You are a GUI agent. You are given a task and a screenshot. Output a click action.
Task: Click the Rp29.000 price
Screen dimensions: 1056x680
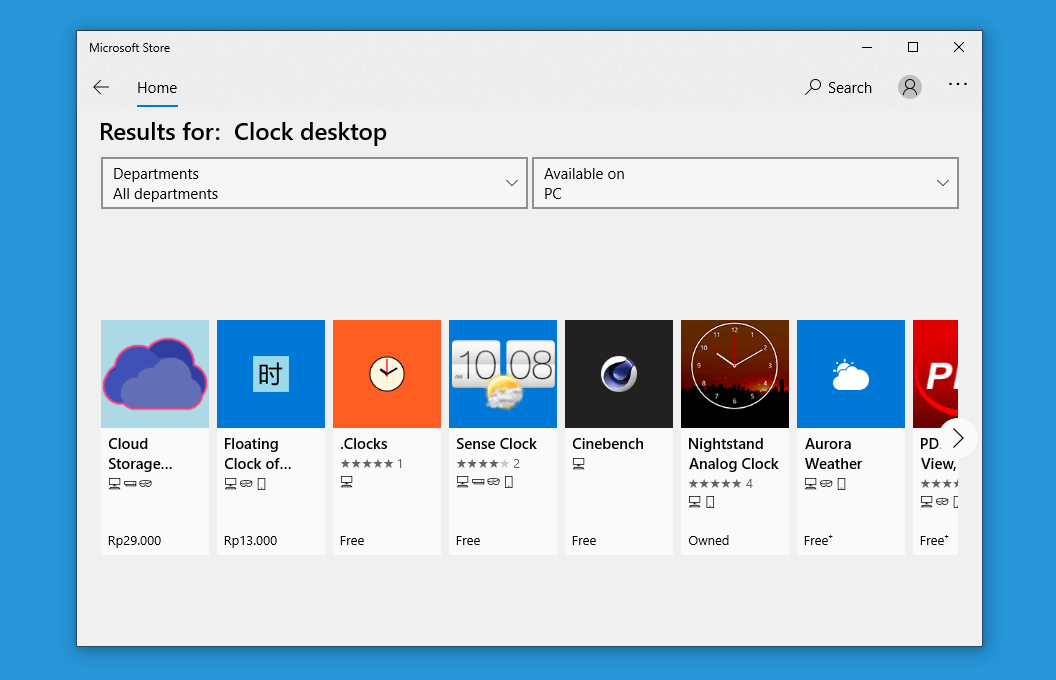(x=135, y=541)
